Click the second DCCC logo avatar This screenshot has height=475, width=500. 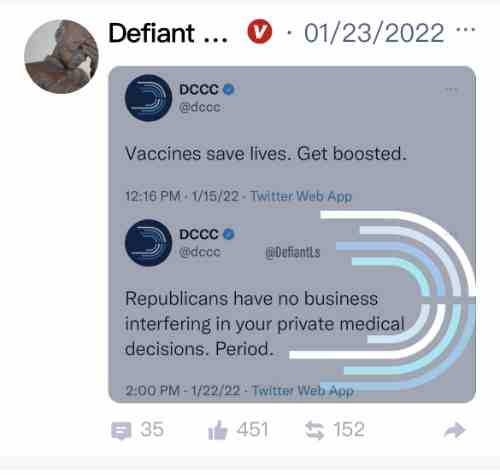pyautogui.click(x=148, y=243)
